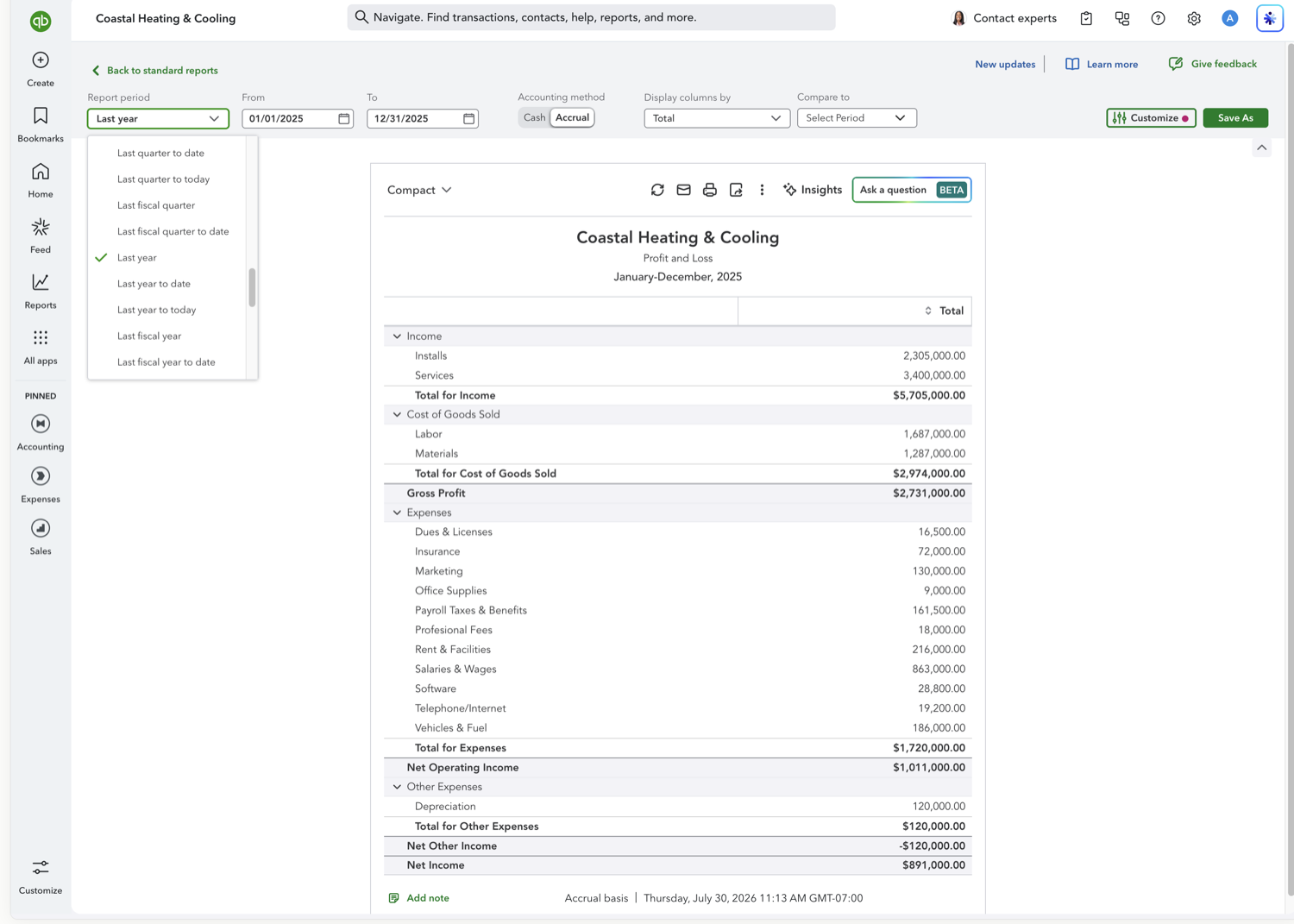Switch accounting method to Cash
This screenshot has width=1294, height=924.
(x=534, y=117)
